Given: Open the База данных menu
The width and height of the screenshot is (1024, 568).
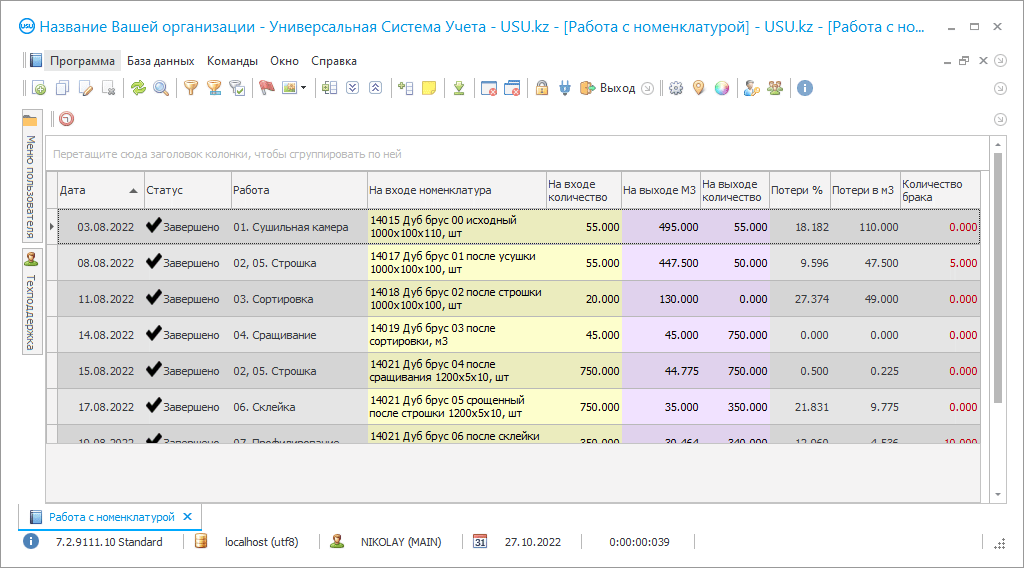Looking at the screenshot, I should click(161, 61).
